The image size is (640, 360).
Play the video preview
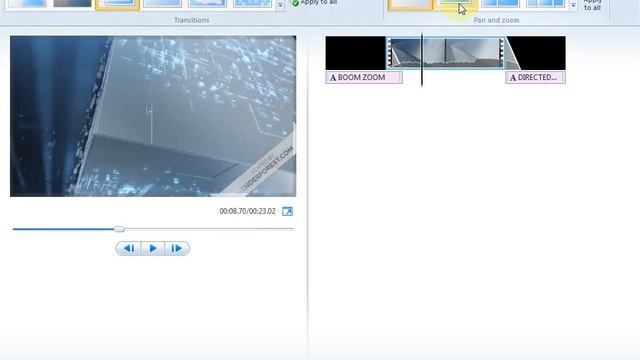tap(153, 248)
